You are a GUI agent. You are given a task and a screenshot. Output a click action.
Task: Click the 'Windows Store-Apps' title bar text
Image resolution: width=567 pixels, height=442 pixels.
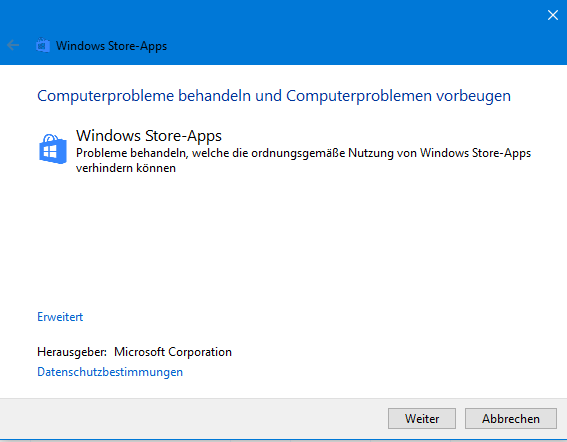tap(111, 46)
